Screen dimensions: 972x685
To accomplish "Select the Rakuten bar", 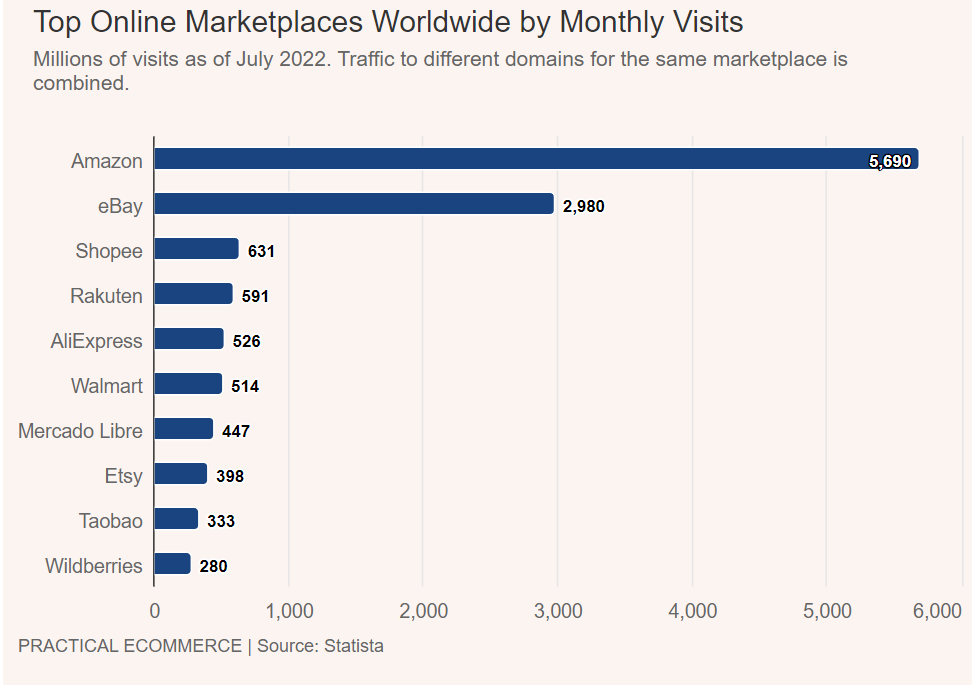I will [193, 293].
